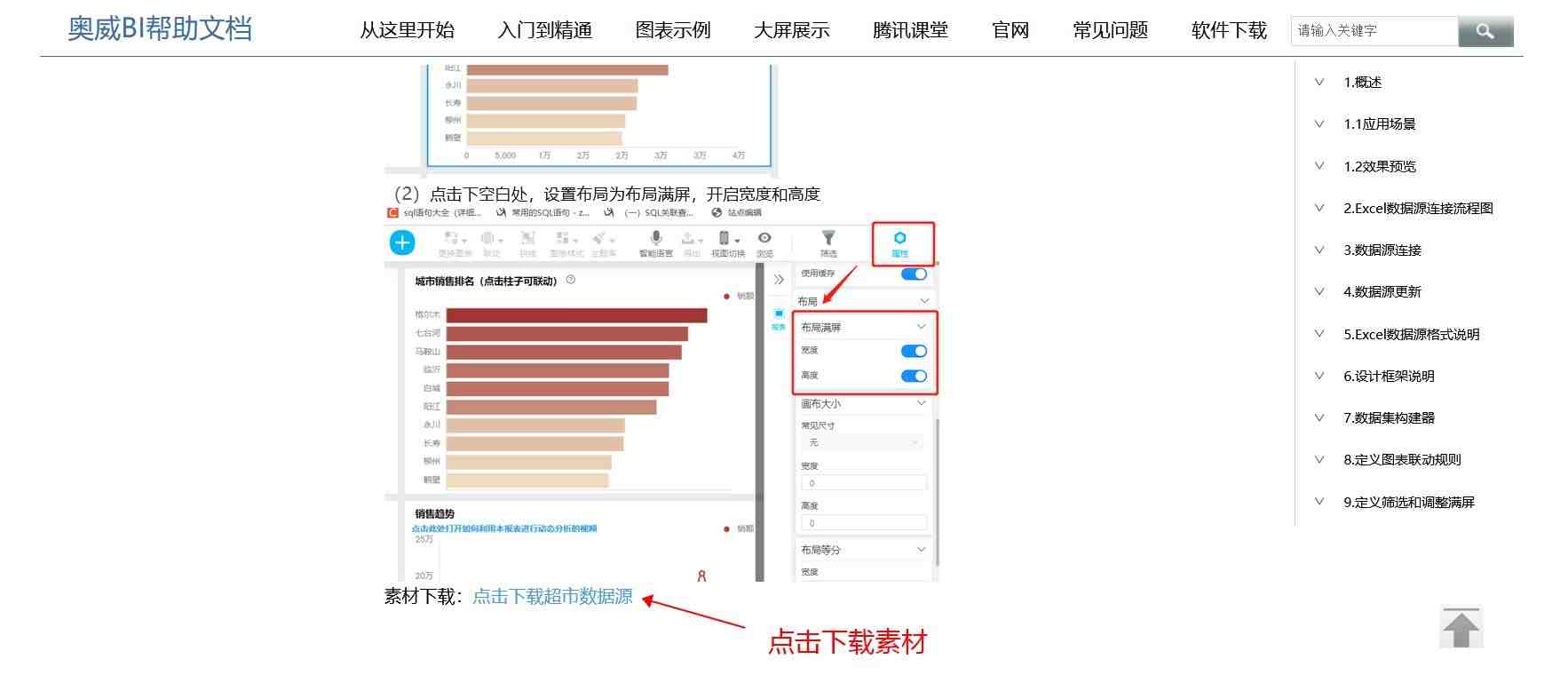The image size is (1568, 691).
Task: Expand the 1.1应用场景 outline chevron
Action: (1319, 123)
